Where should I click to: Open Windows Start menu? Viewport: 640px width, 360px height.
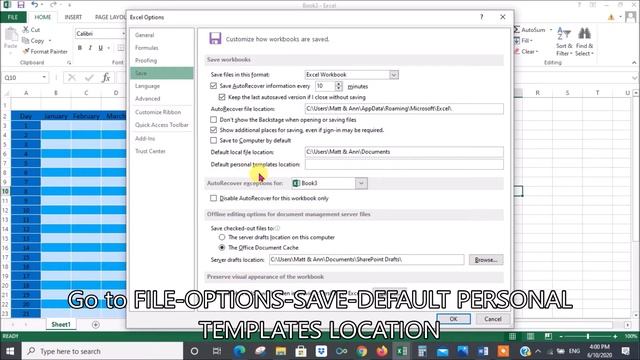10,351
